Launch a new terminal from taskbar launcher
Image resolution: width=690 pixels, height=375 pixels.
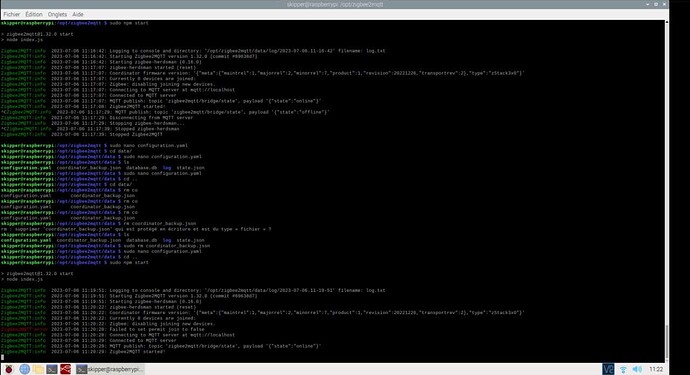52,369
